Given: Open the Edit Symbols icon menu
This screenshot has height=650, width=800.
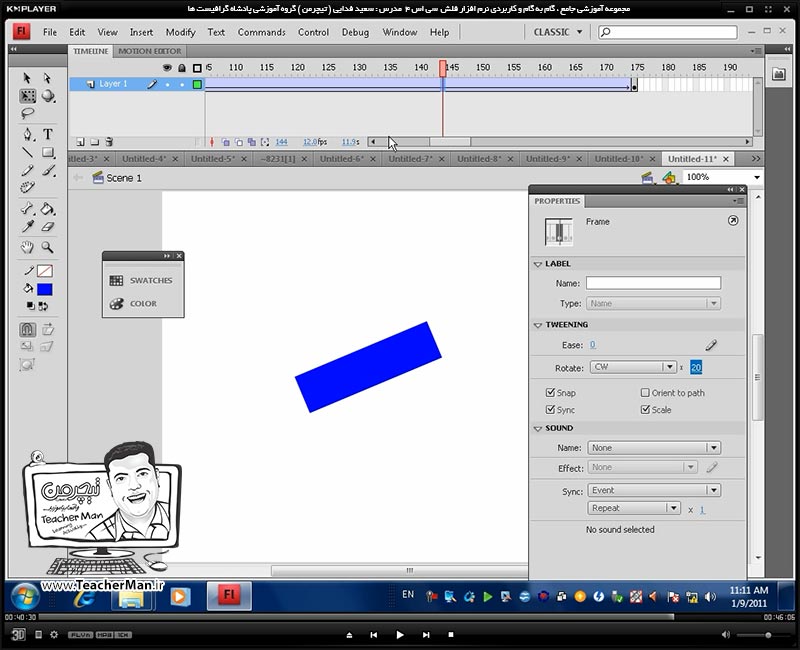Looking at the screenshot, I should (669, 178).
